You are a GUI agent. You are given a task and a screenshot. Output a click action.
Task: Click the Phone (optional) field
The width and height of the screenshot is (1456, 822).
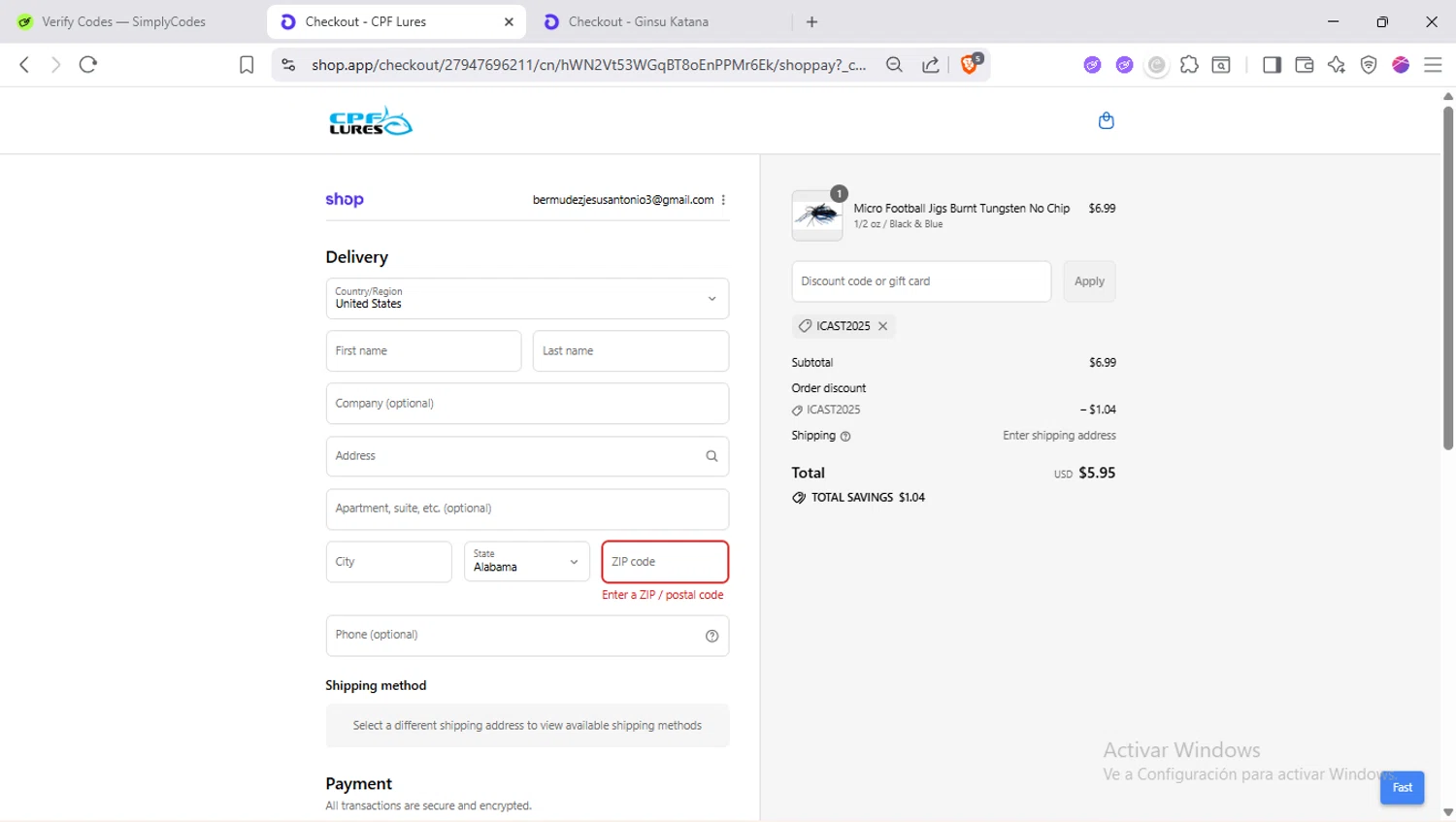[527, 636]
